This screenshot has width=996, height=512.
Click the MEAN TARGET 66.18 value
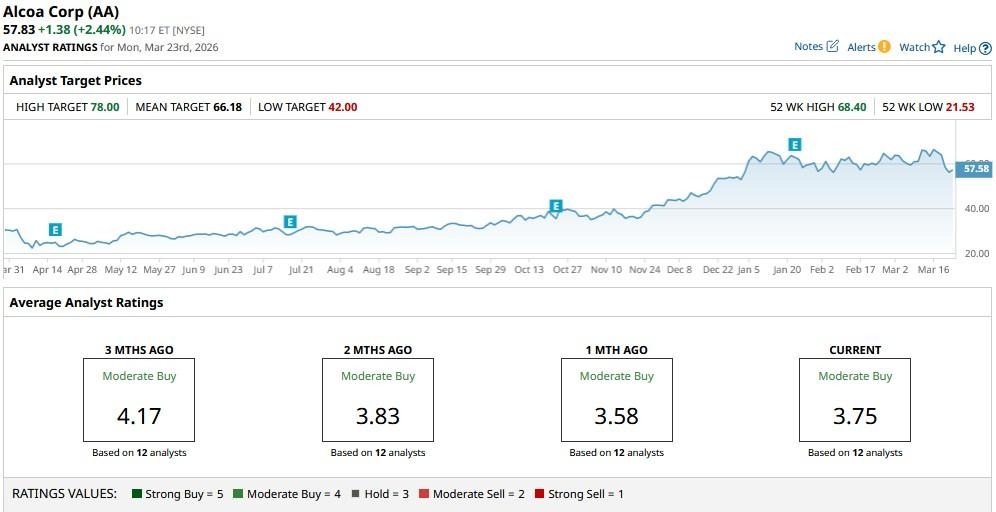coord(227,107)
